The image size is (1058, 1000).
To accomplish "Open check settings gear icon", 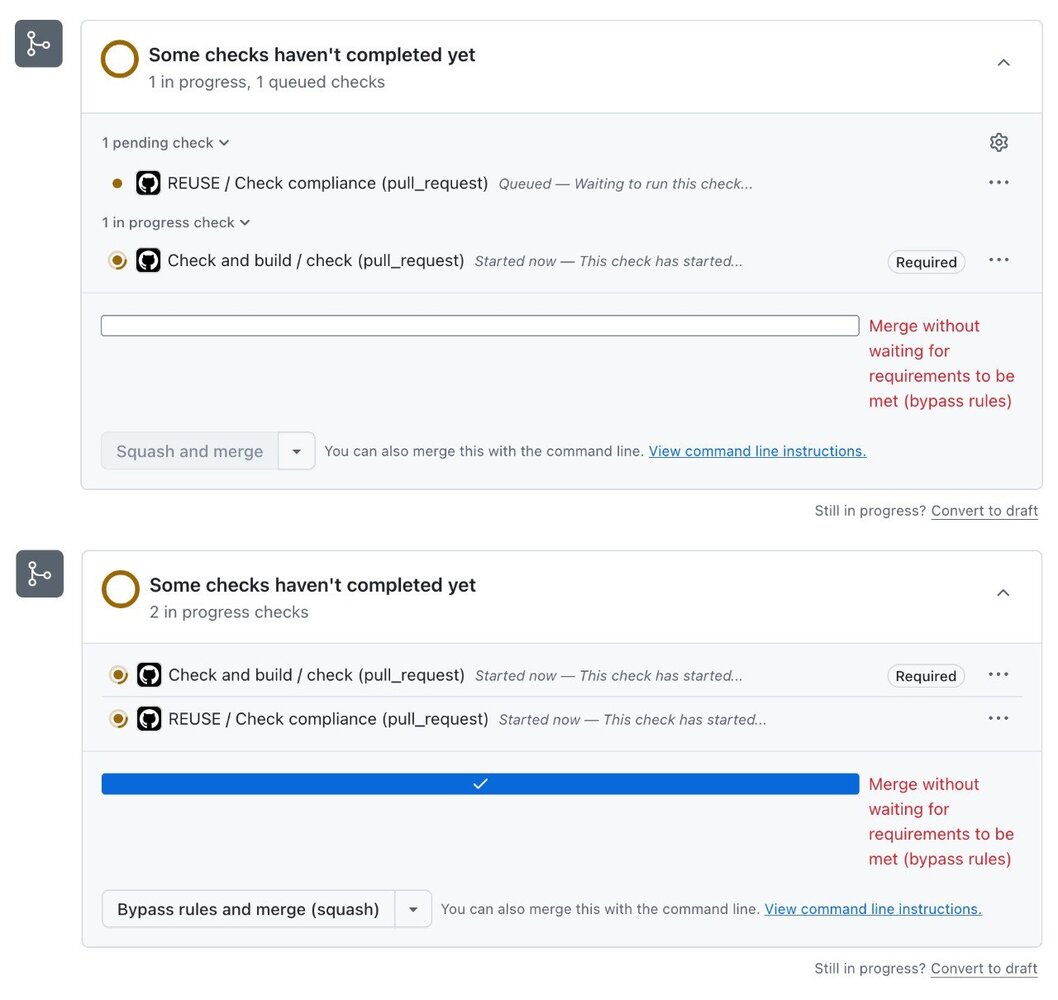I will (998, 143).
